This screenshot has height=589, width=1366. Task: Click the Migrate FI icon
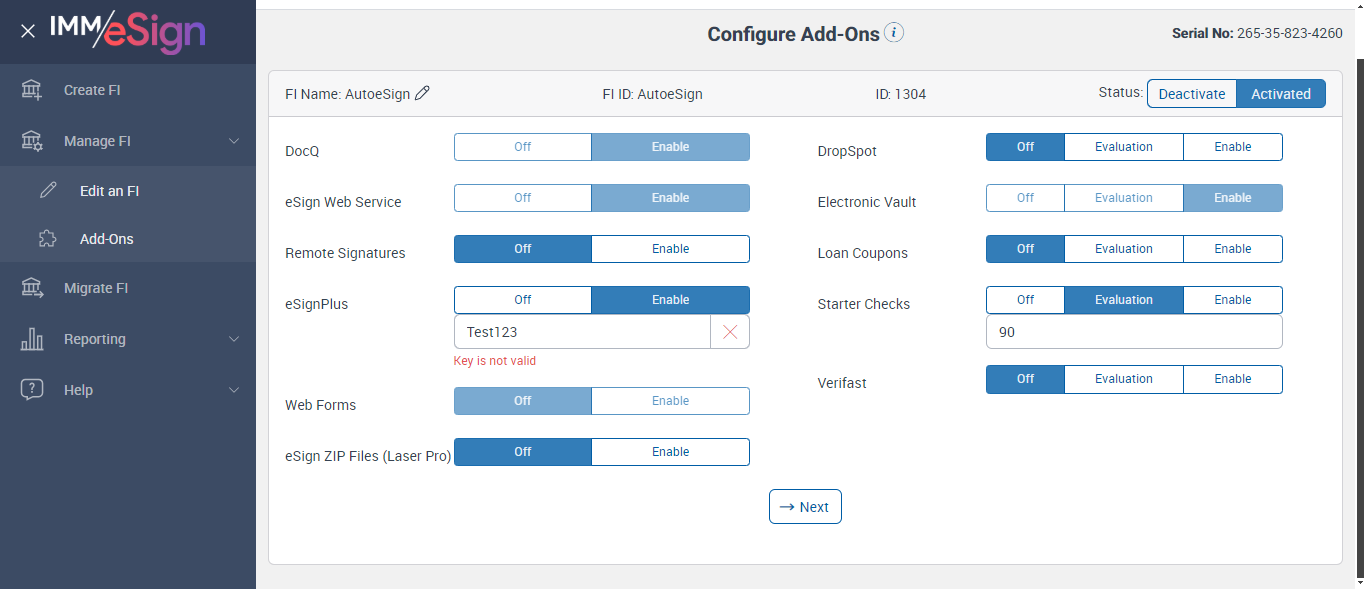tap(32, 288)
